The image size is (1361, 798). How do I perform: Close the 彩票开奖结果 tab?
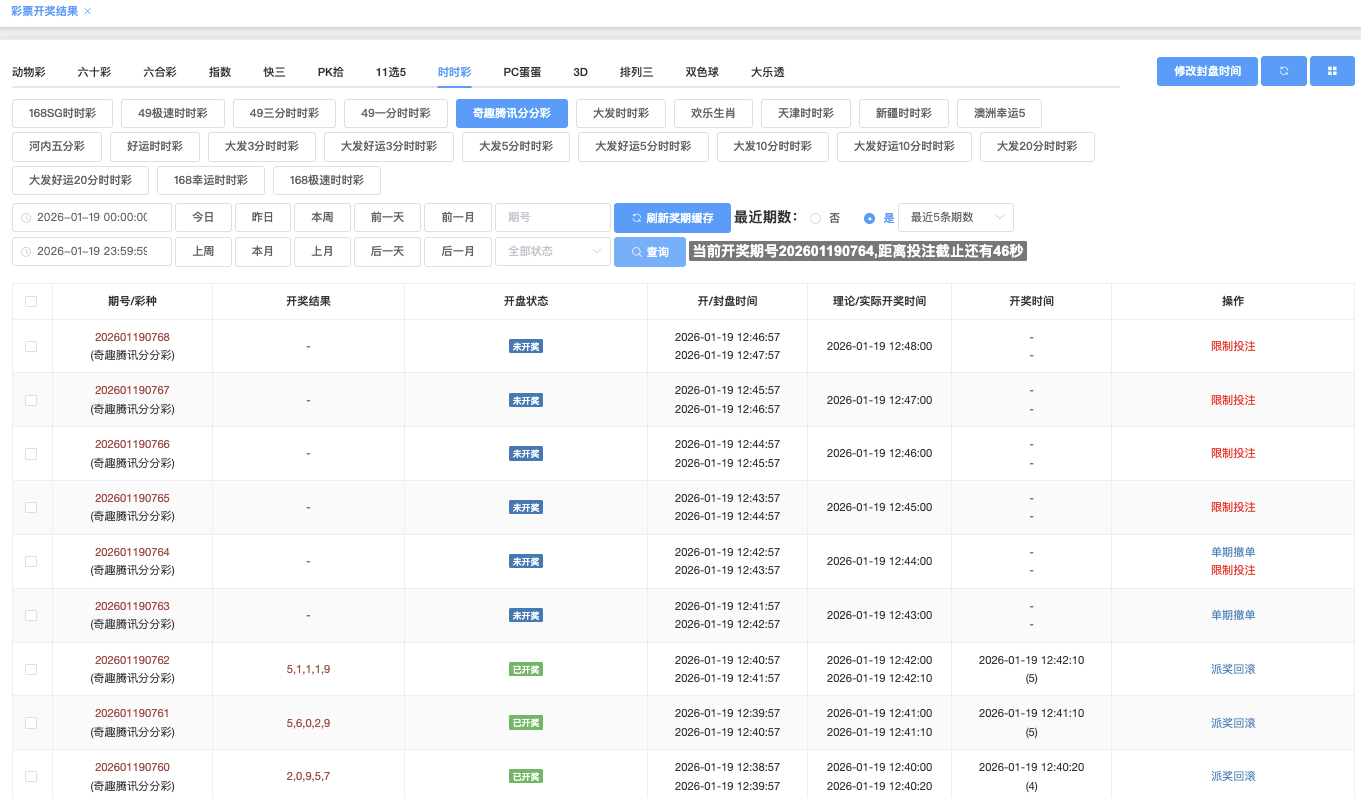pyautogui.click(x=88, y=11)
